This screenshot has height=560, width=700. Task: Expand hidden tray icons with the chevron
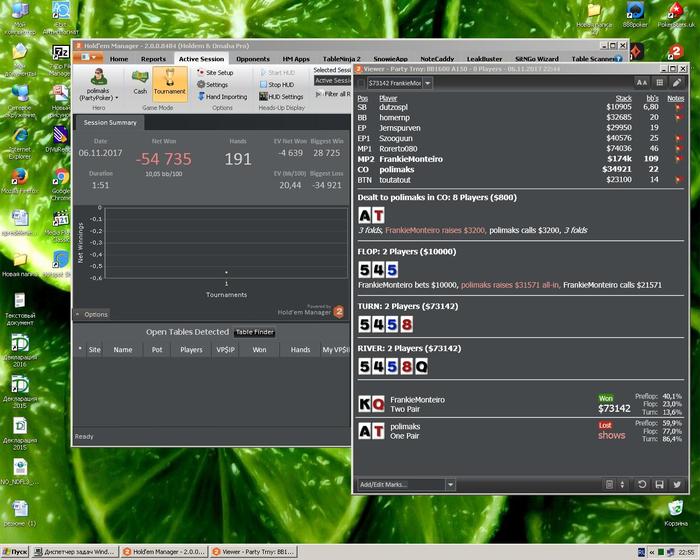(x=652, y=553)
